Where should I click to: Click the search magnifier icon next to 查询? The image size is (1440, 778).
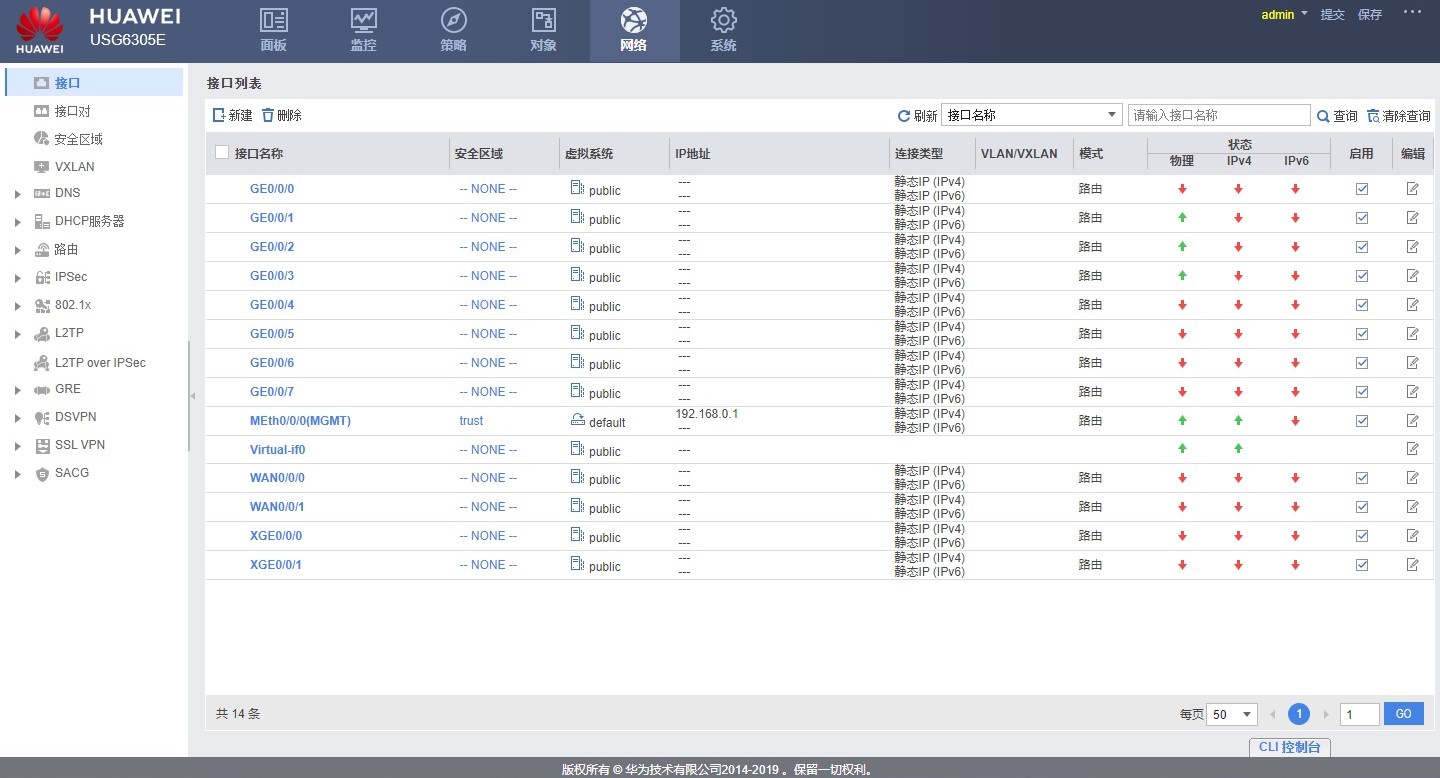coord(1323,116)
